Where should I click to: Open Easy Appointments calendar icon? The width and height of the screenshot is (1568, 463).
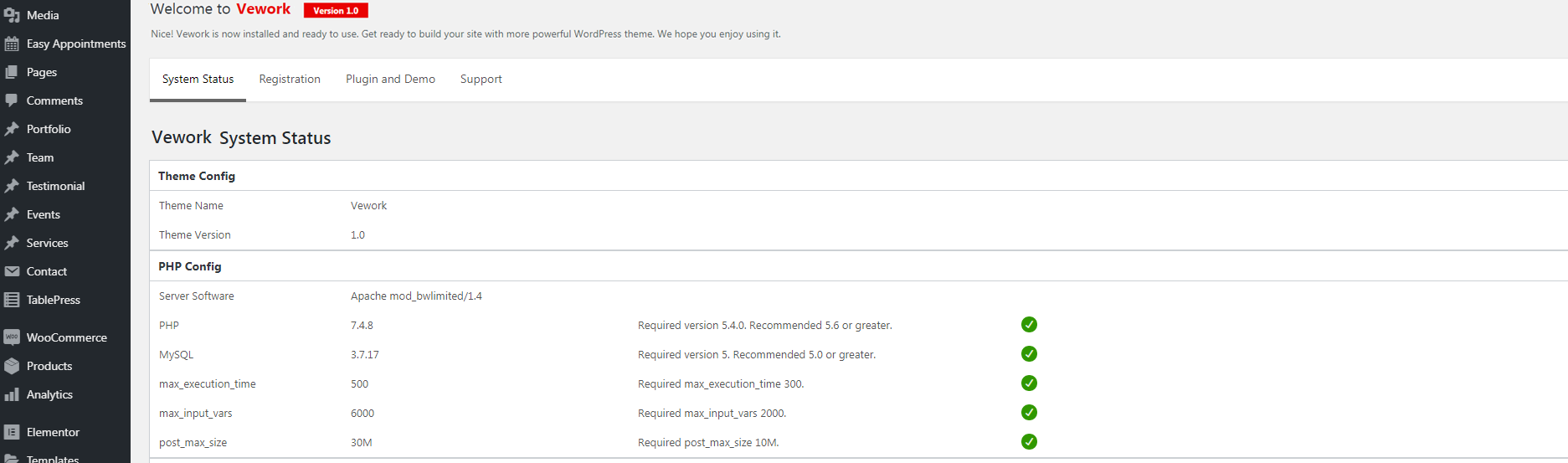[12, 44]
